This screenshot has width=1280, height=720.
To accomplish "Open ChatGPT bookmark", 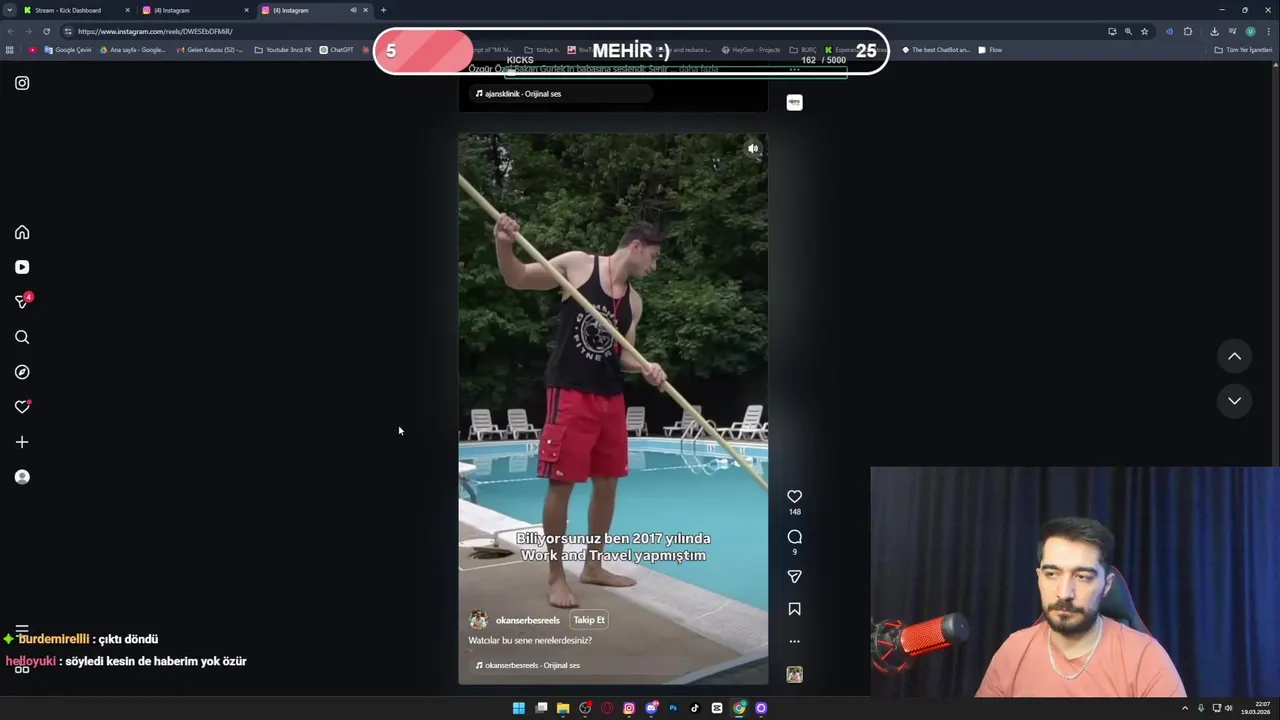I will coord(337,50).
